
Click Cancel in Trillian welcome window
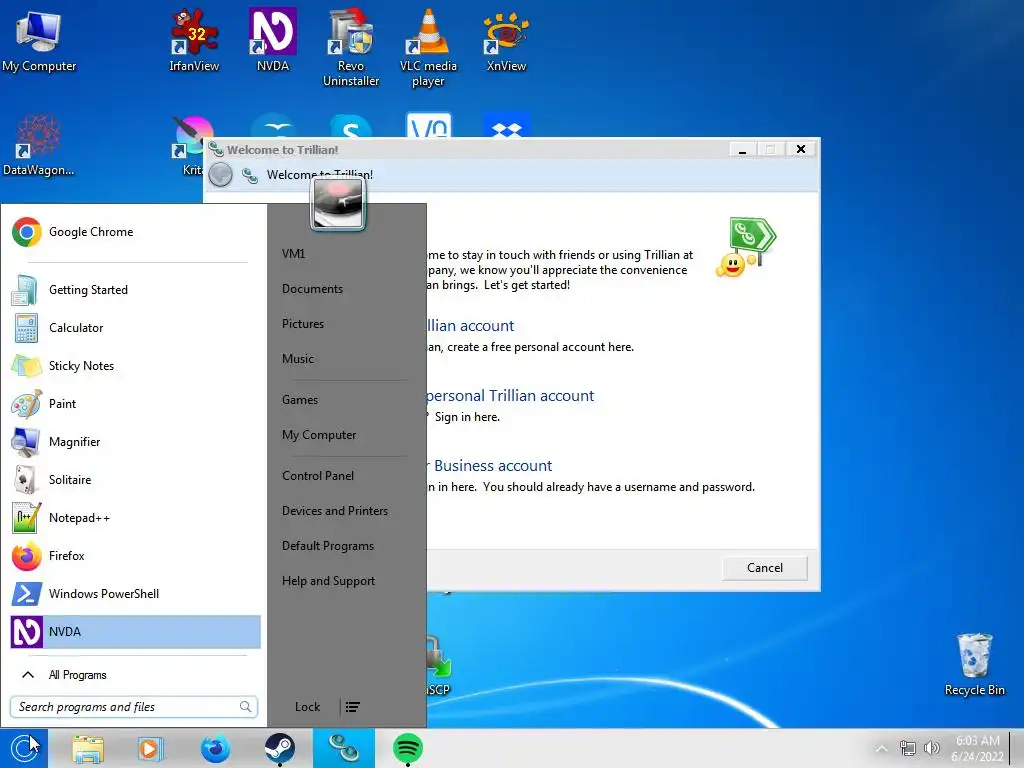765,568
